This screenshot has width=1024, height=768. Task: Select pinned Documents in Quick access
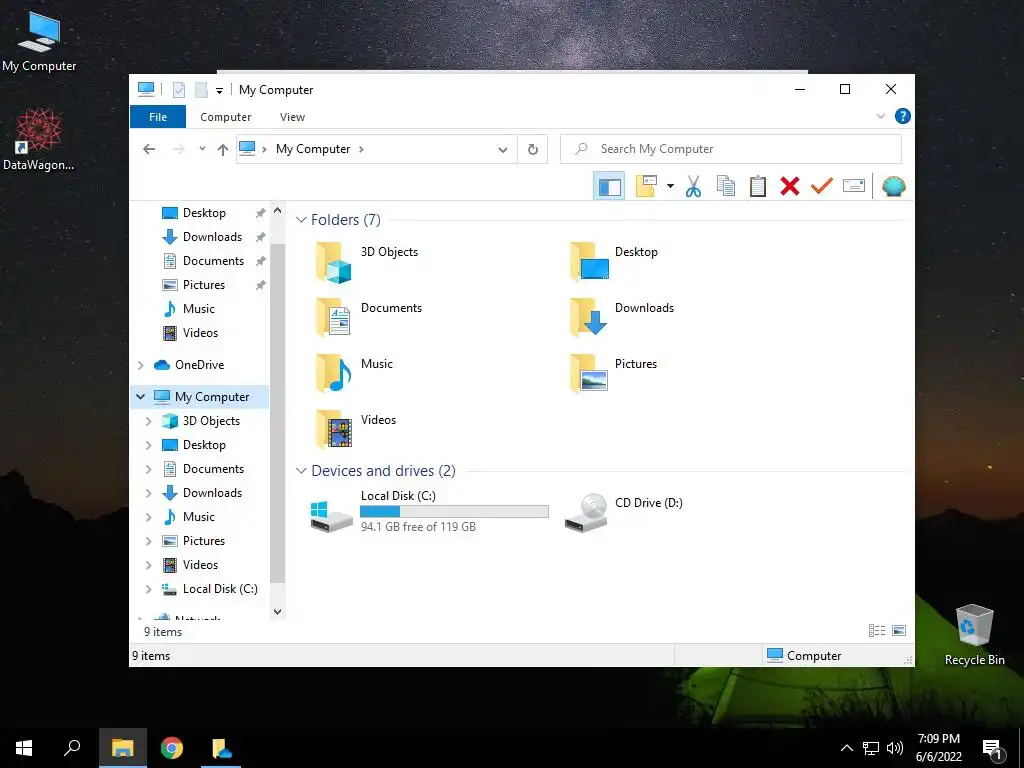click(x=213, y=261)
